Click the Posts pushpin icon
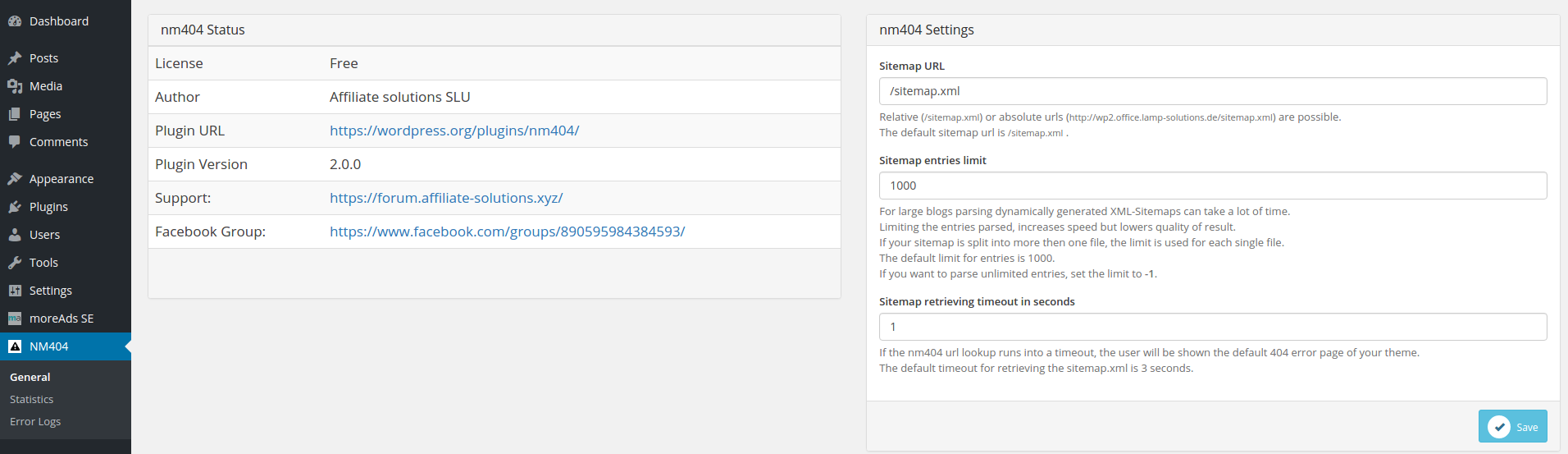This screenshot has height=454, width=1568. (x=15, y=58)
